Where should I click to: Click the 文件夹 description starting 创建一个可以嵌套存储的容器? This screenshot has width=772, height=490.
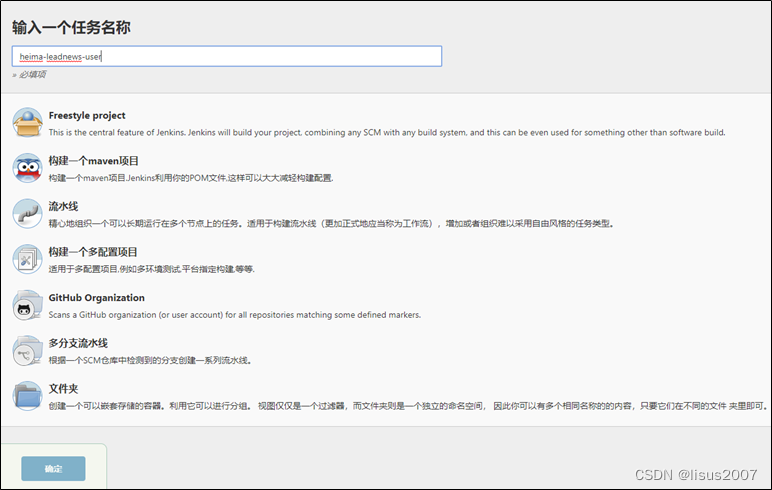408,406
